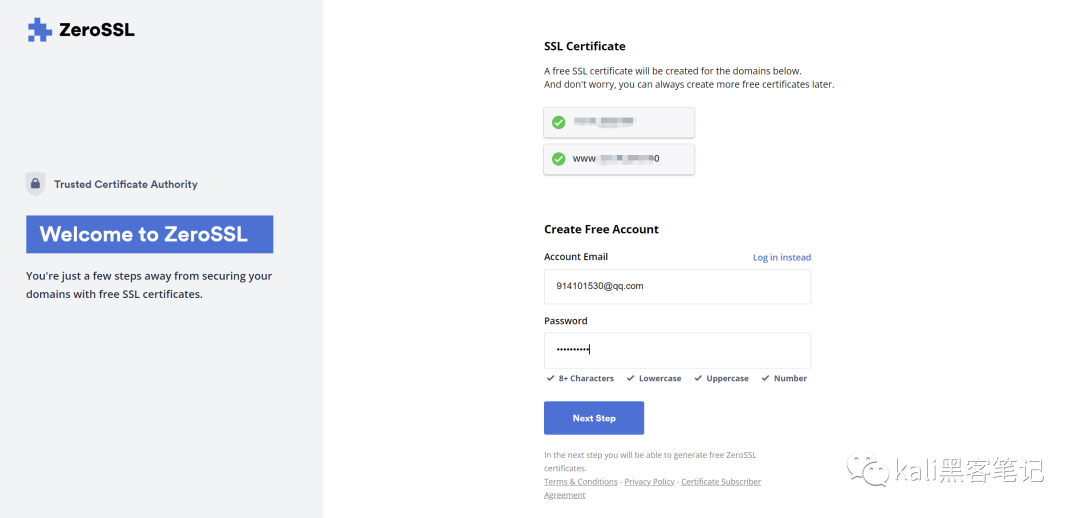Open Certificate Subscriber Agreement link
1080x518 pixels.
coord(720,482)
